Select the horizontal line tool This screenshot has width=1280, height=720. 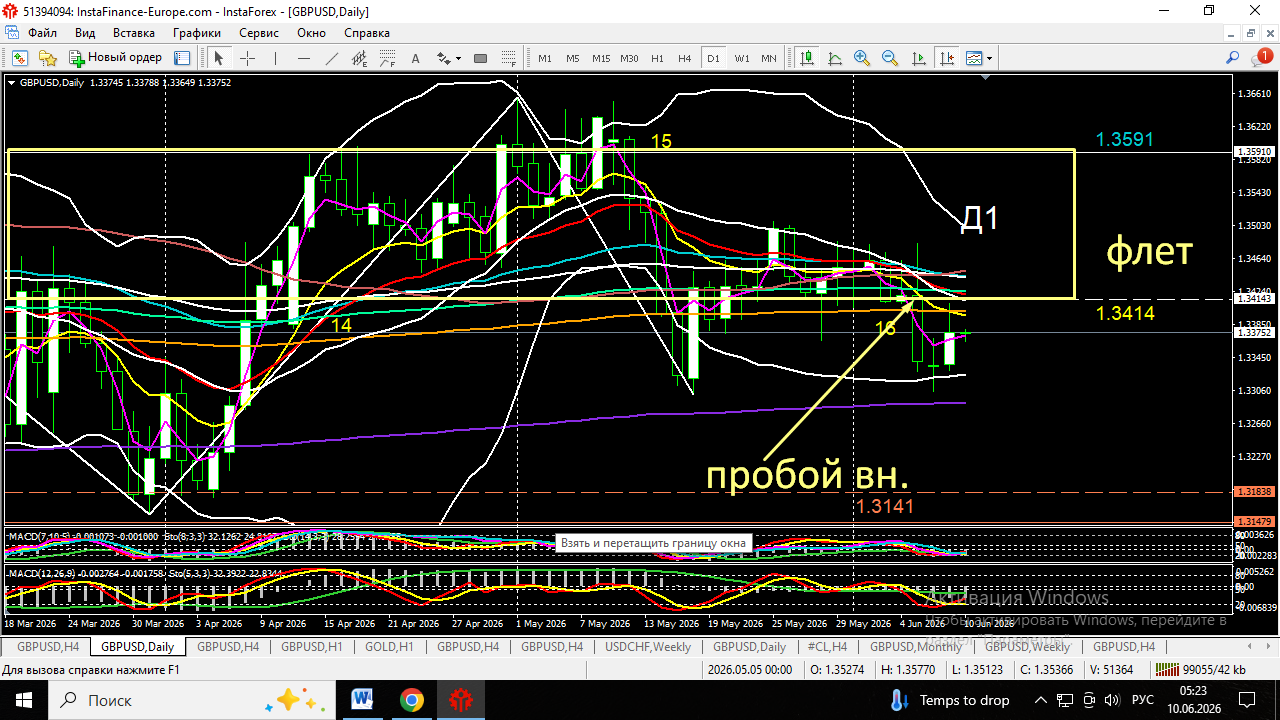[304, 58]
